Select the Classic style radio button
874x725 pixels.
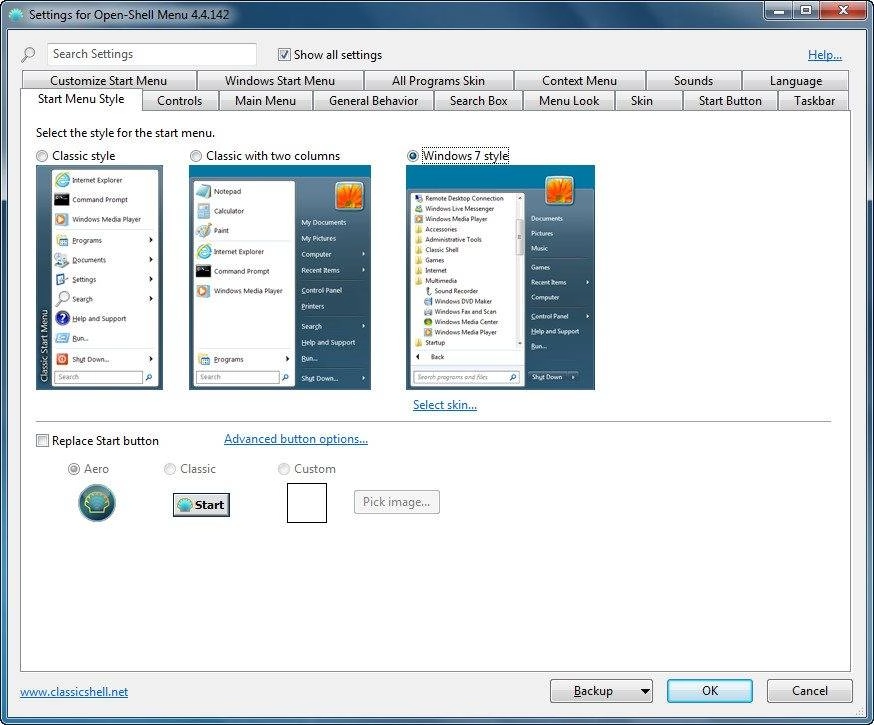[x=42, y=156]
